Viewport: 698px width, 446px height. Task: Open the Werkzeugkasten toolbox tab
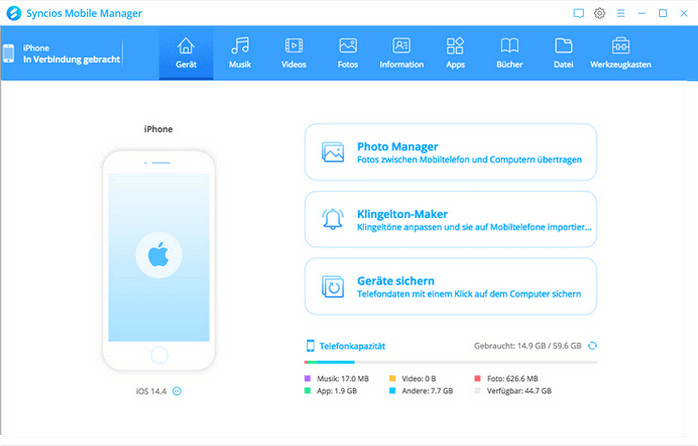pos(621,53)
